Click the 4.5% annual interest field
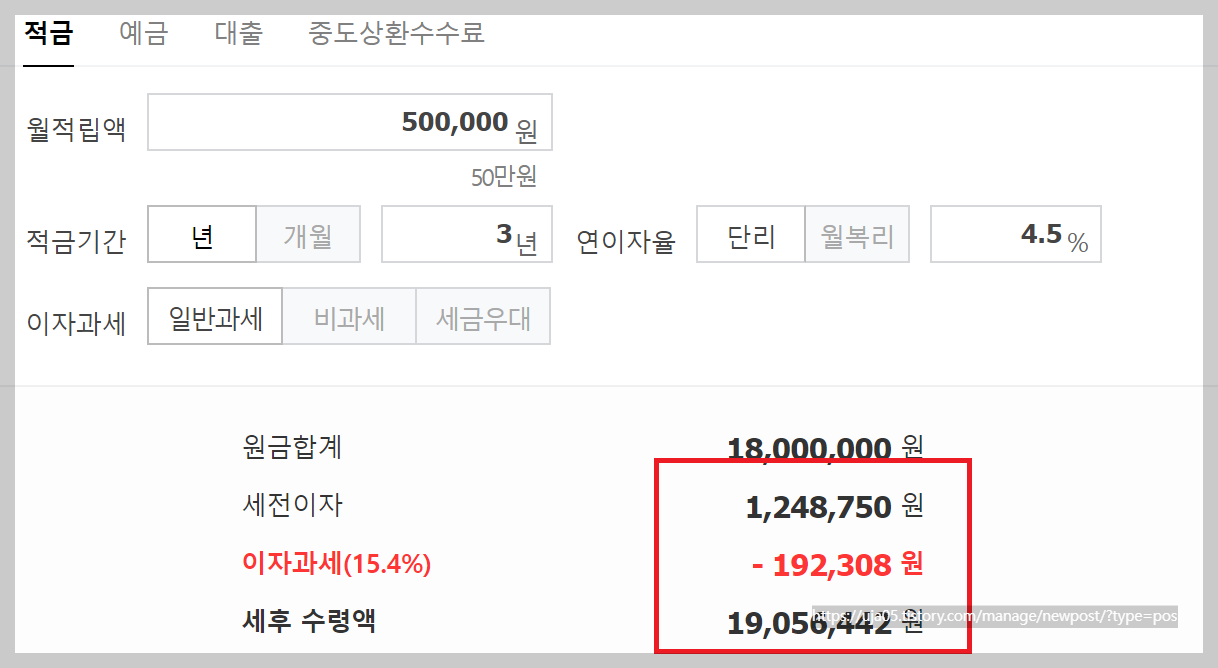The height and width of the screenshot is (668, 1218). coord(1015,233)
